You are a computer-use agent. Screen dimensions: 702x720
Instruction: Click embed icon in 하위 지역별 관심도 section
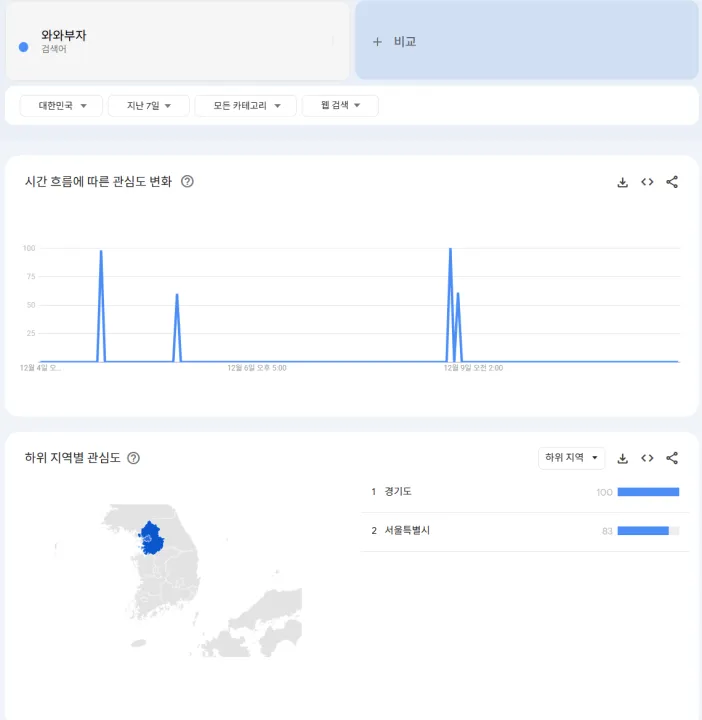point(647,458)
